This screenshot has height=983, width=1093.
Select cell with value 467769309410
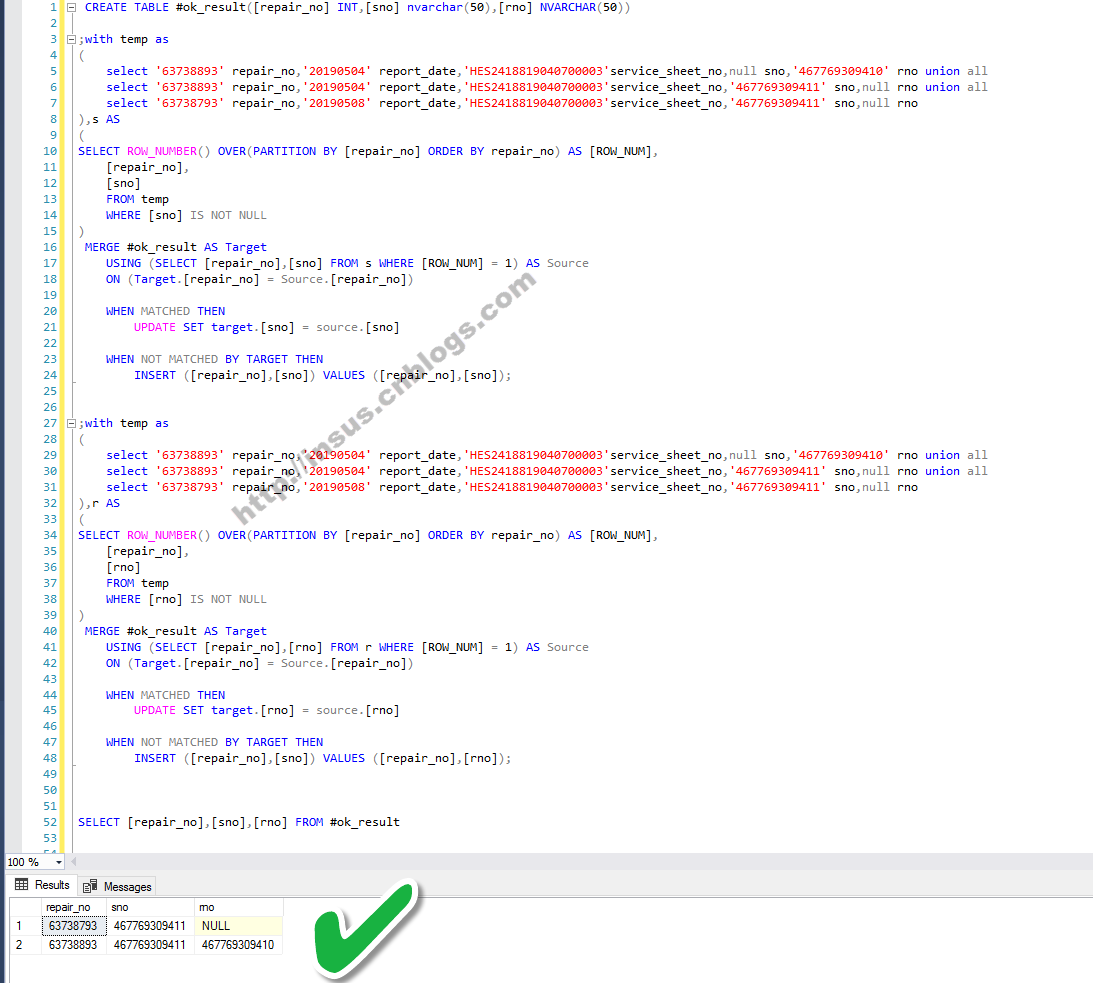[238, 945]
